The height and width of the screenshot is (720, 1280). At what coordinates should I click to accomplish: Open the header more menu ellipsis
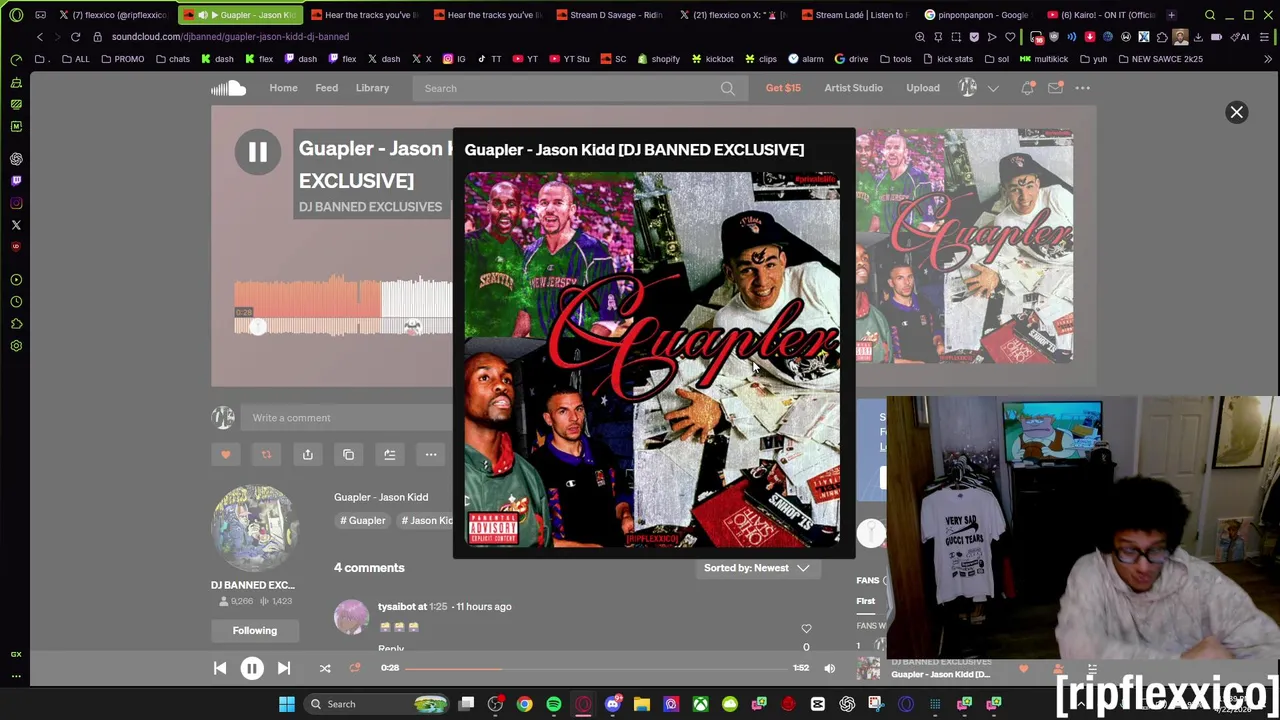(1083, 88)
